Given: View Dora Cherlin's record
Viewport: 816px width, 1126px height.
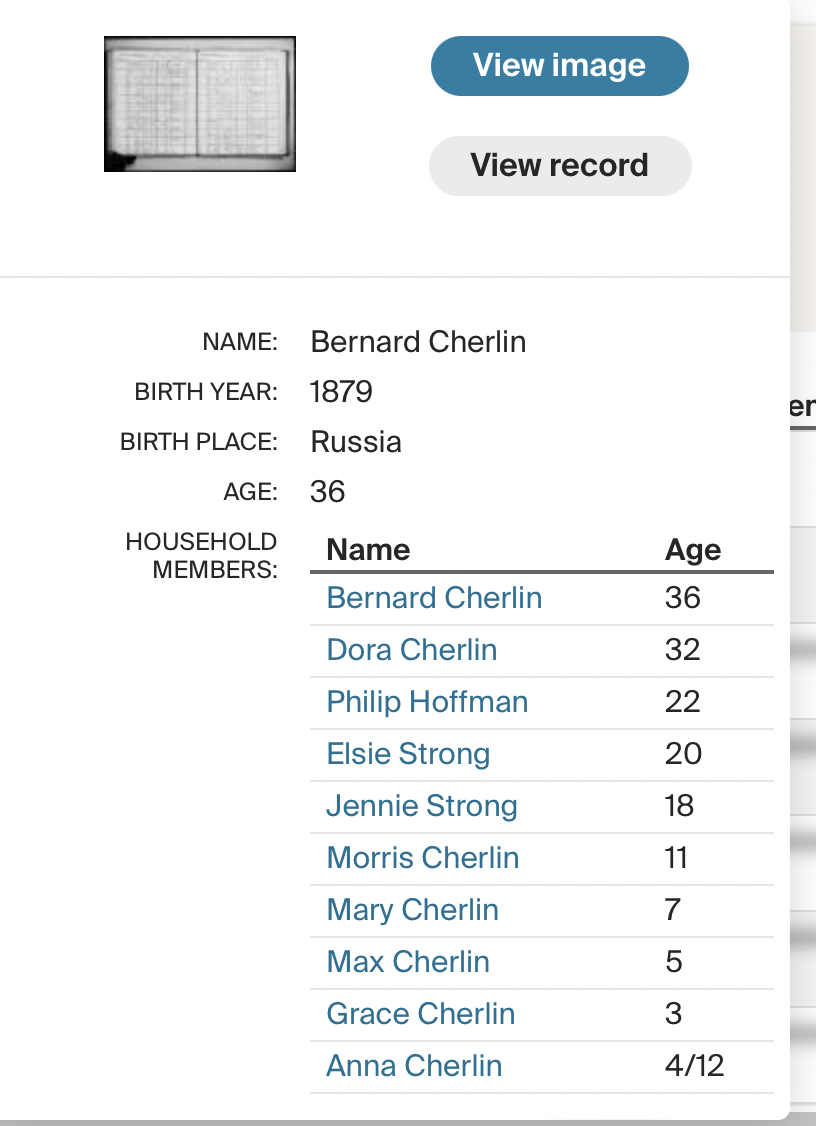Looking at the screenshot, I should (411, 649).
